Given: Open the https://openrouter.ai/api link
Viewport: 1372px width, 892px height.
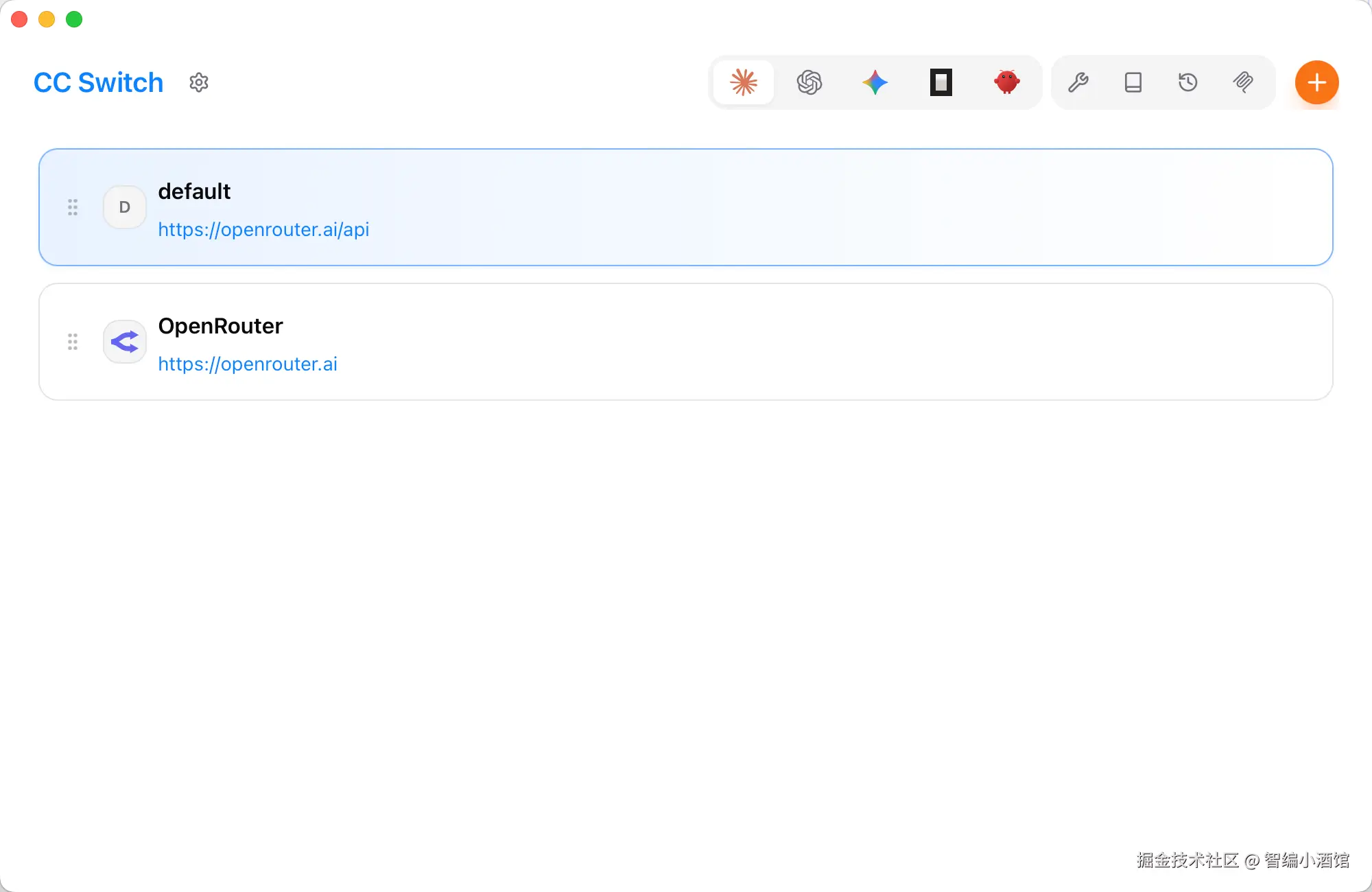Looking at the screenshot, I should pos(263,229).
